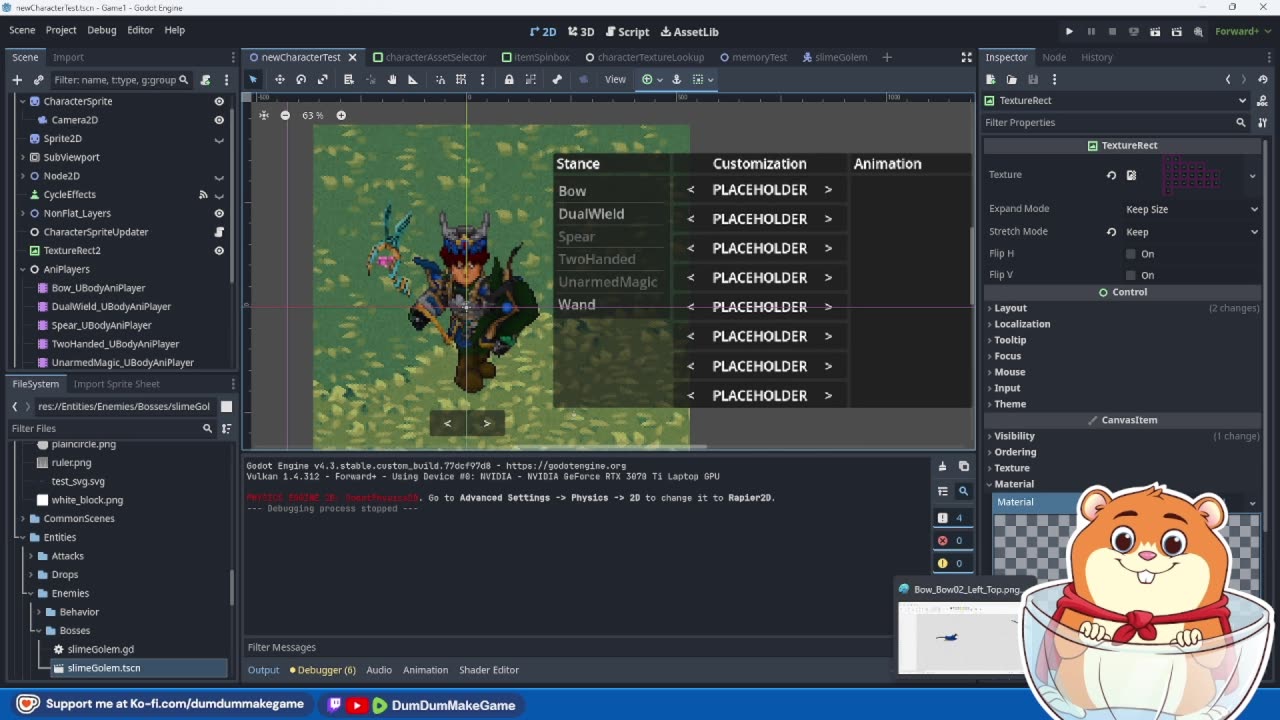Click the Audio bottom panel button
The image size is (1280, 720).
click(x=379, y=670)
